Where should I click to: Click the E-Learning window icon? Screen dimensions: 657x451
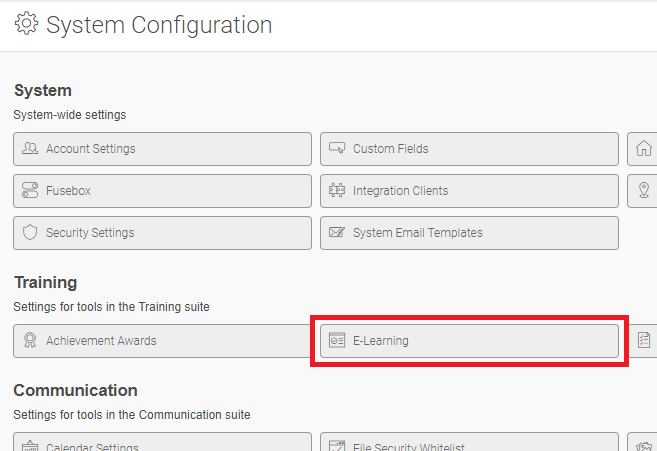(337, 340)
